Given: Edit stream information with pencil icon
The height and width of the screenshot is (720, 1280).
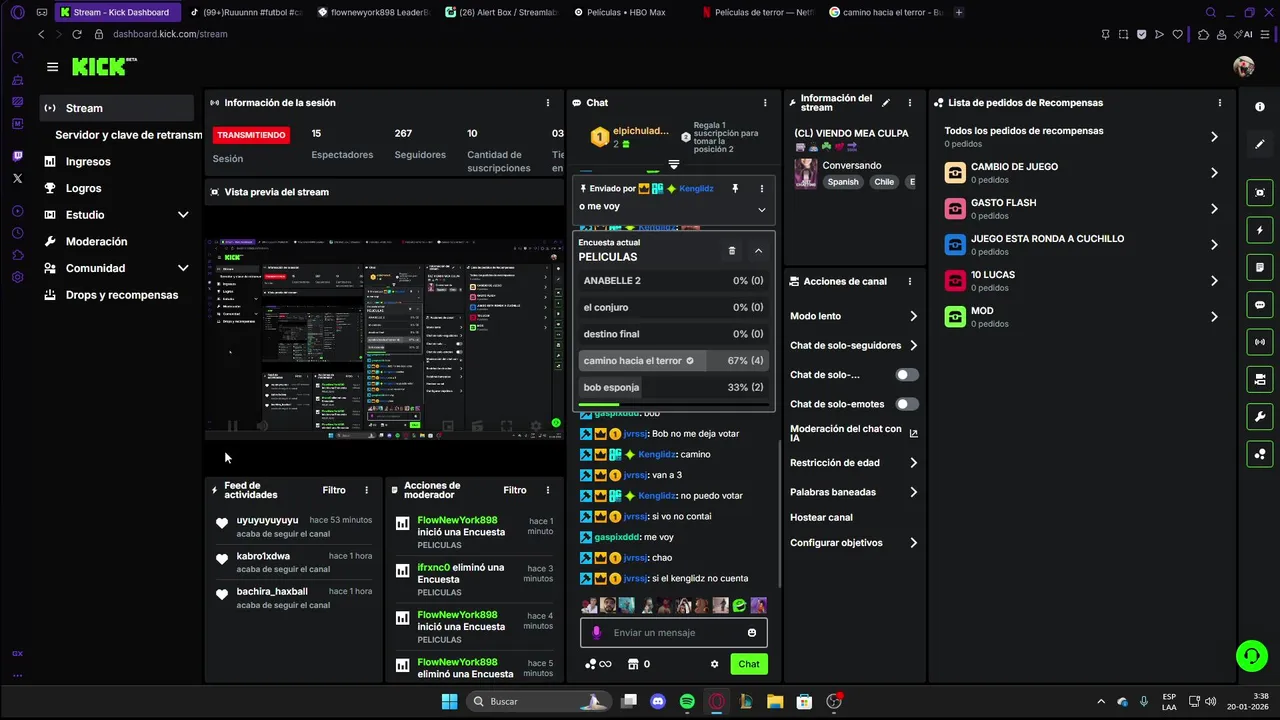Looking at the screenshot, I should point(885,102).
